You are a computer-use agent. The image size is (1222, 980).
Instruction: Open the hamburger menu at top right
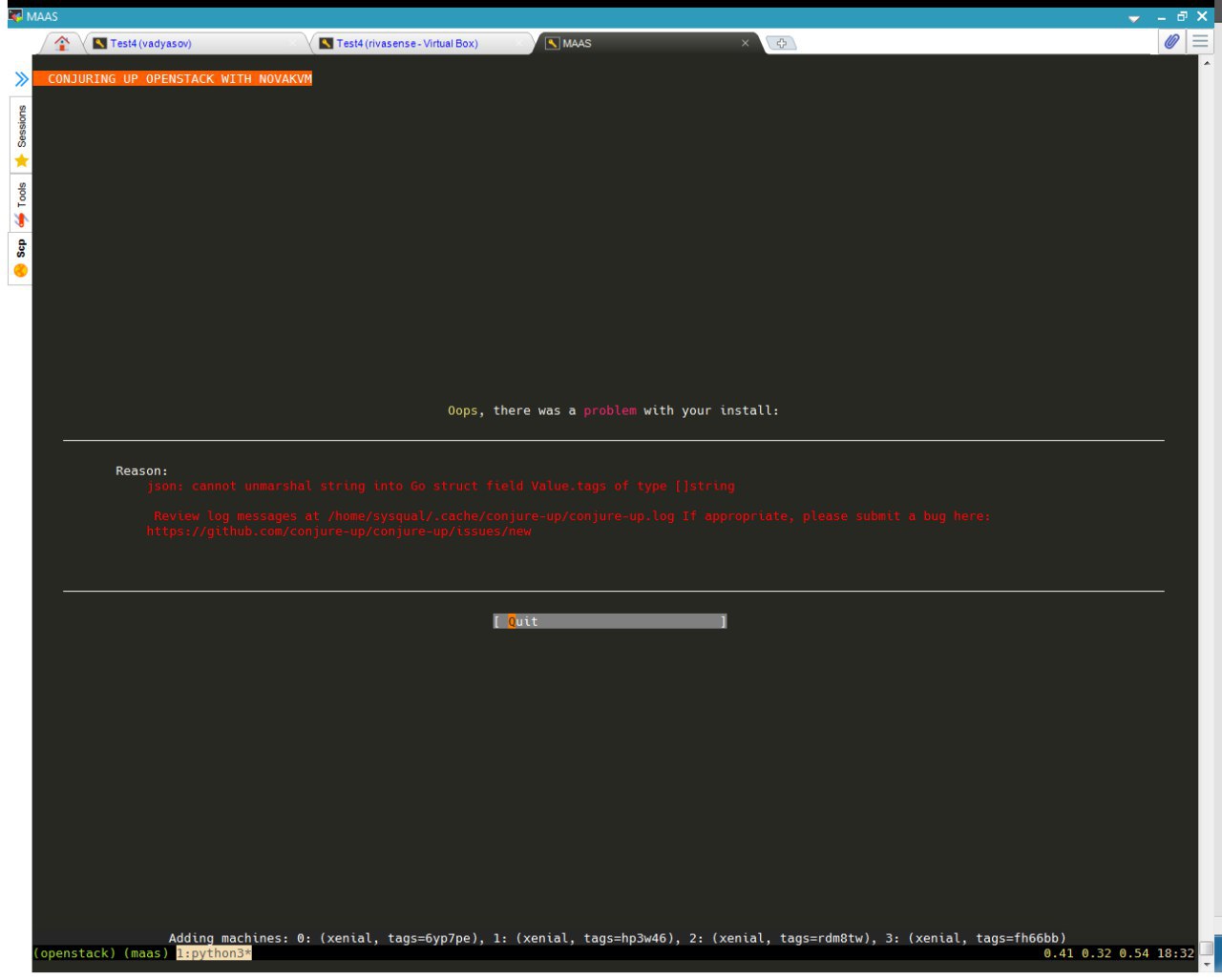(x=1200, y=41)
